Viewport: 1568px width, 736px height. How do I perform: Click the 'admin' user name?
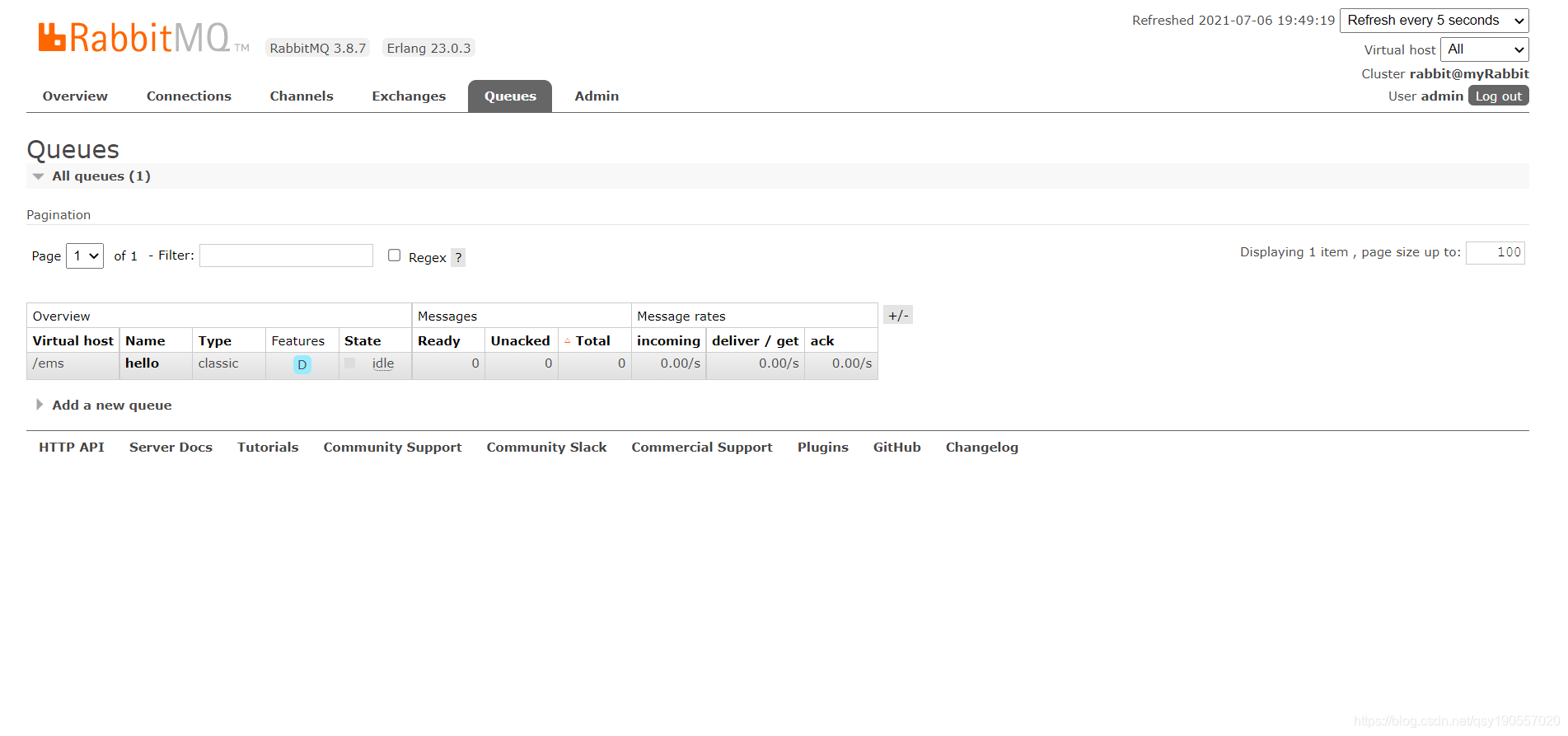(1442, 96)
